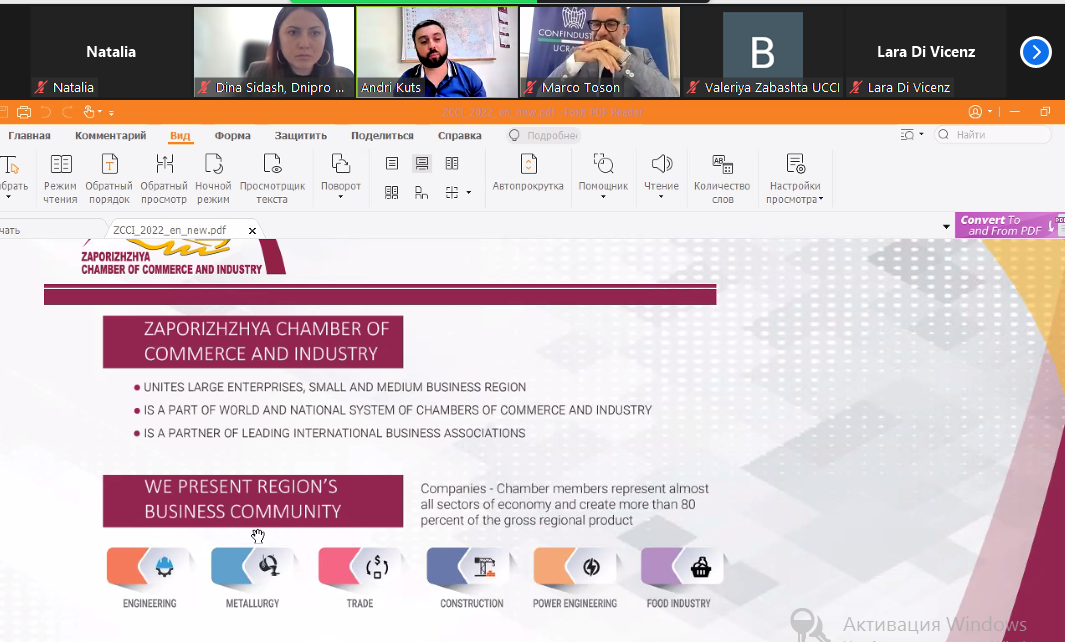
Task: Start Автопрокрутка auto-scroll
Action: 528,173
